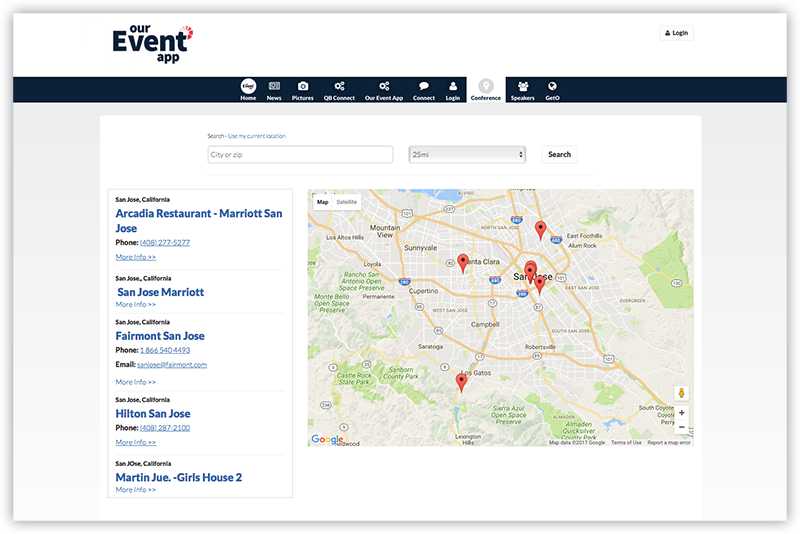Click the map pin below San Jose label

pos(540,286)
